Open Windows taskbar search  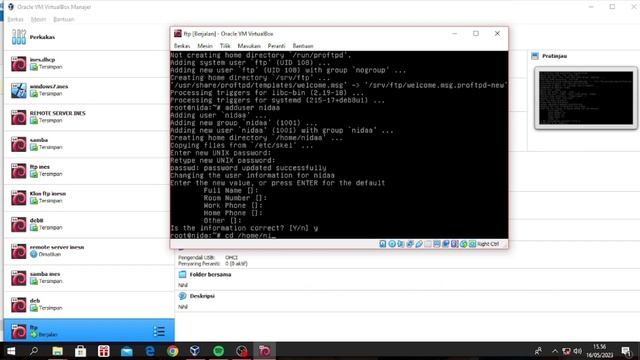tap(34, 351)
